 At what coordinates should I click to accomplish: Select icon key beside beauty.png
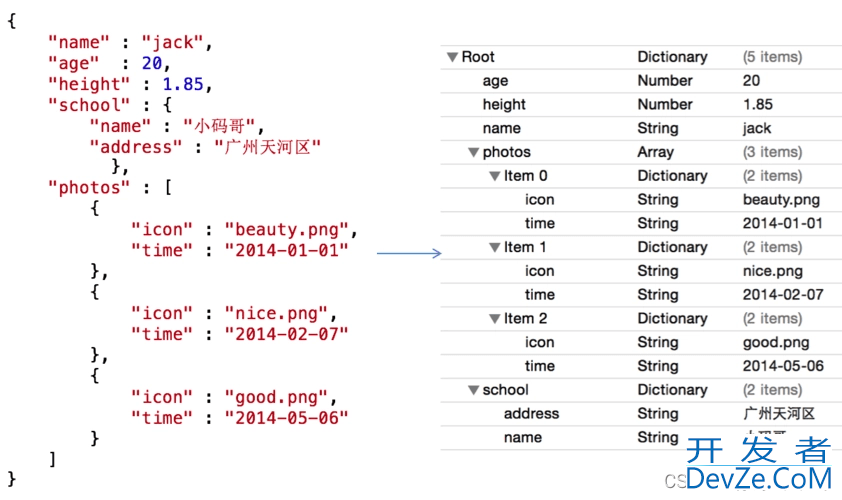539,200
